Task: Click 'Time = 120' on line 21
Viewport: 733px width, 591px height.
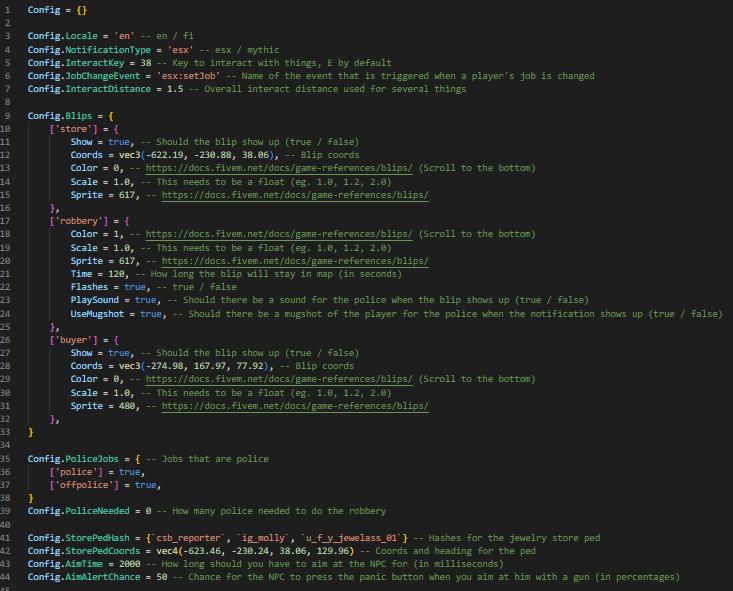Action: tap(98, 274)
